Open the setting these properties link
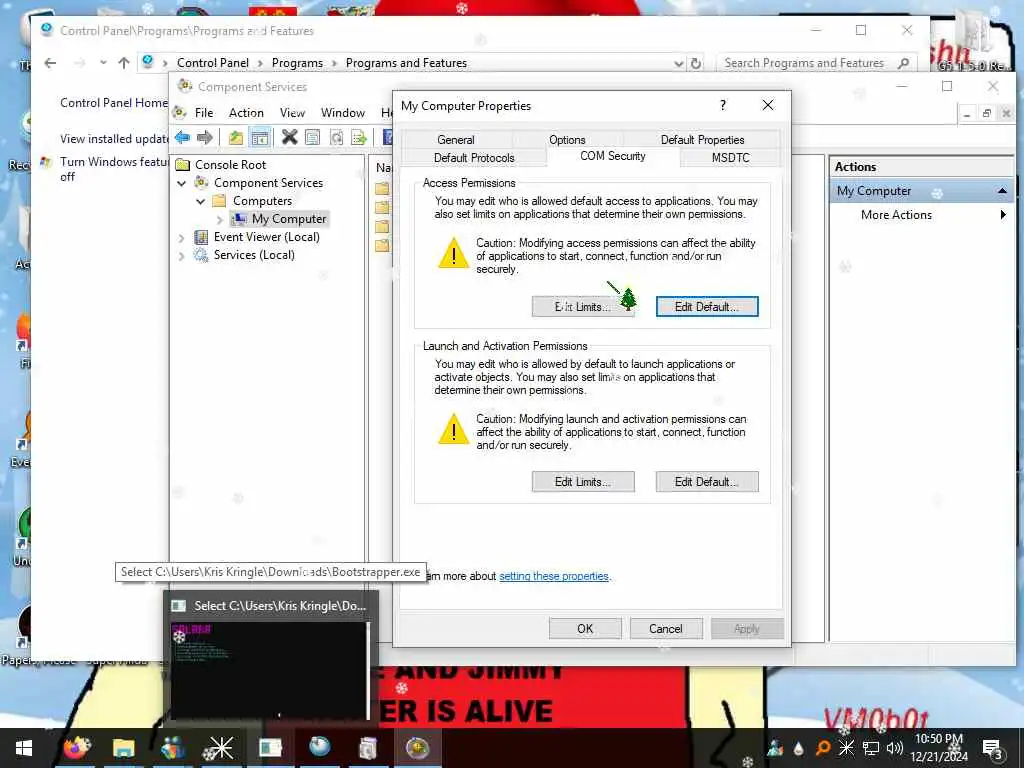This screenshot has height=768, width=1024. (554, 576)
